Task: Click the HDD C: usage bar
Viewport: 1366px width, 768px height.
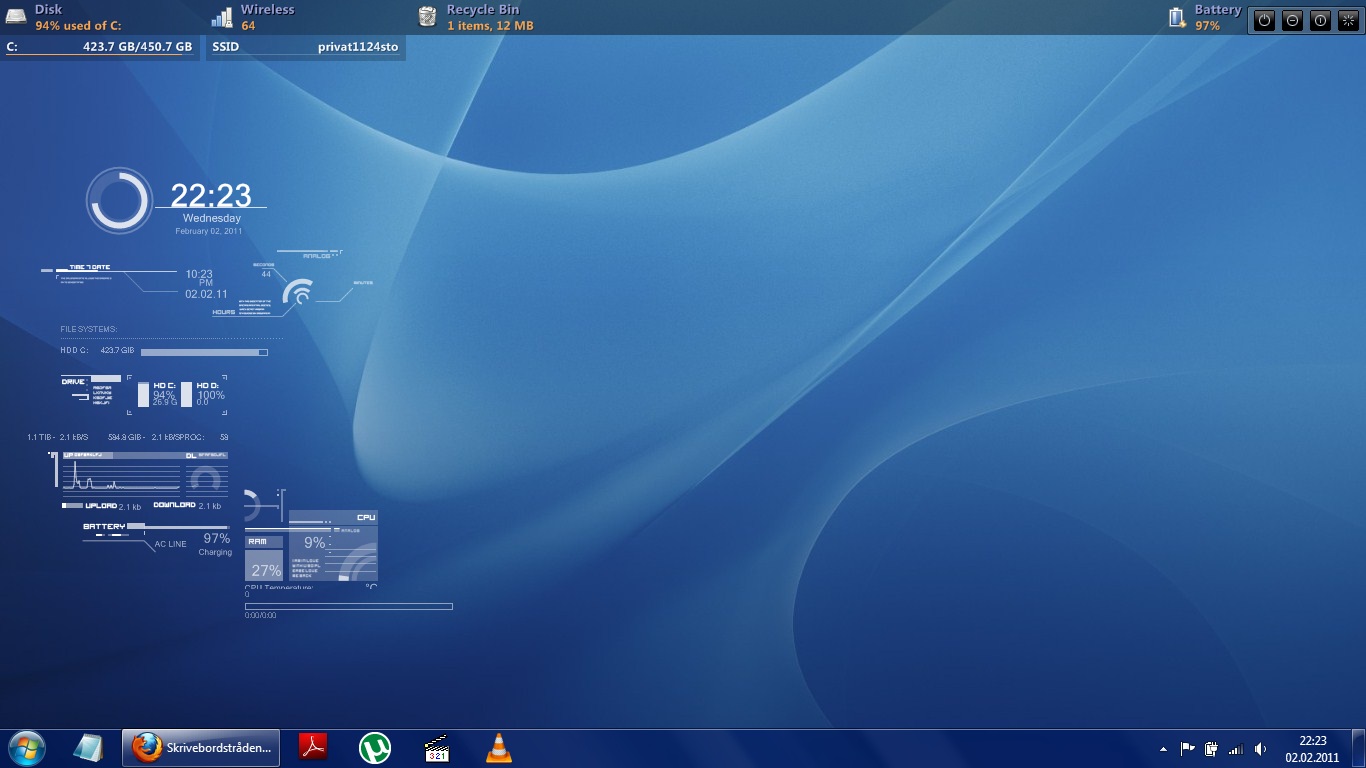Action: [204, 352]
